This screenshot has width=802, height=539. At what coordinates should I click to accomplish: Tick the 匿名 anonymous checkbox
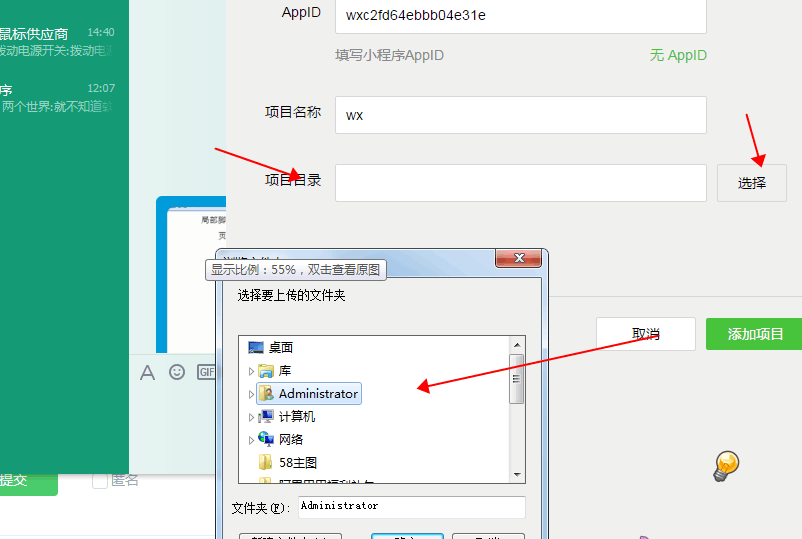tap(100, 481)
